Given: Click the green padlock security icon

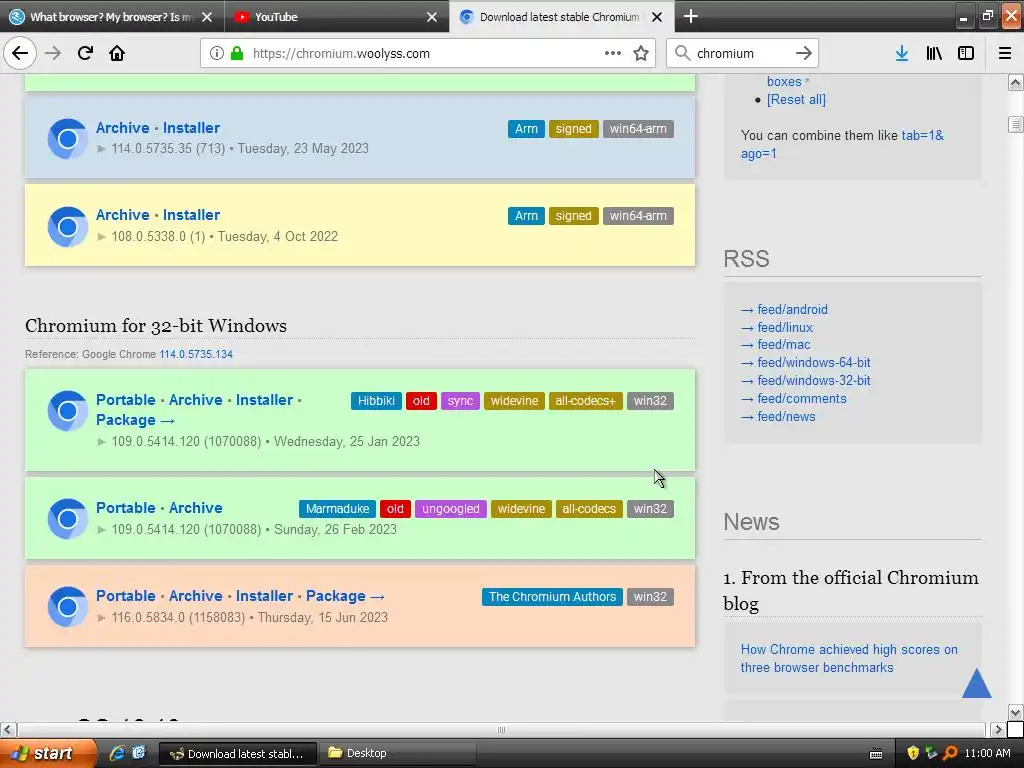Looking at the screenshot, I should (237, 53).
